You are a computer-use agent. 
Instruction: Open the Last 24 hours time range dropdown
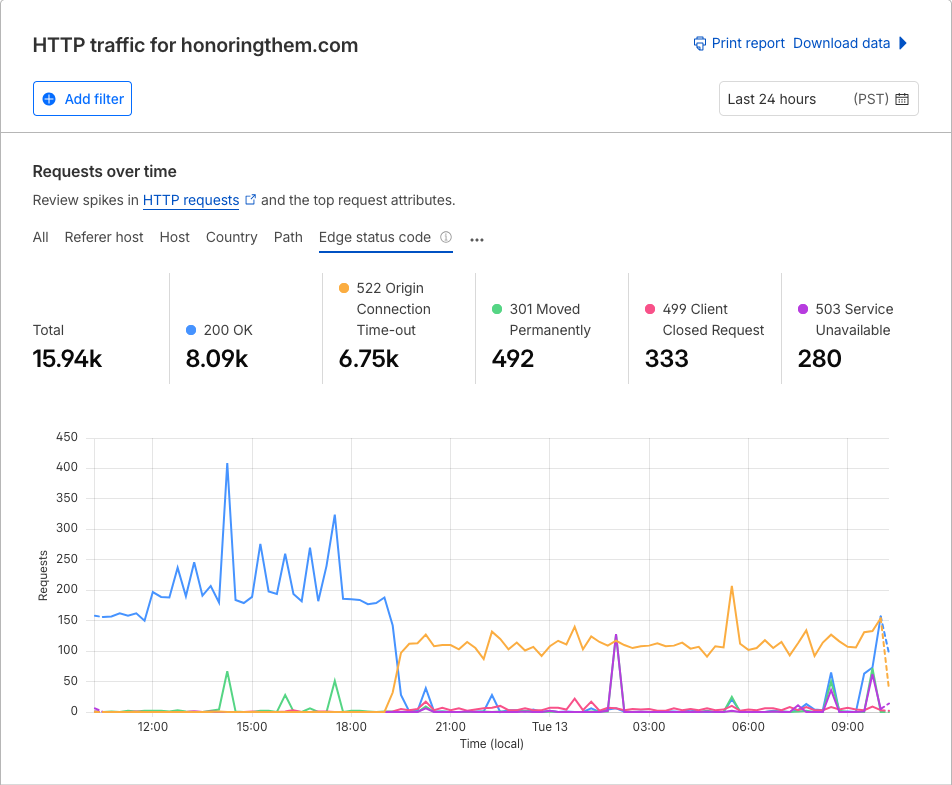pyautogui.click(x=818, y=99)
